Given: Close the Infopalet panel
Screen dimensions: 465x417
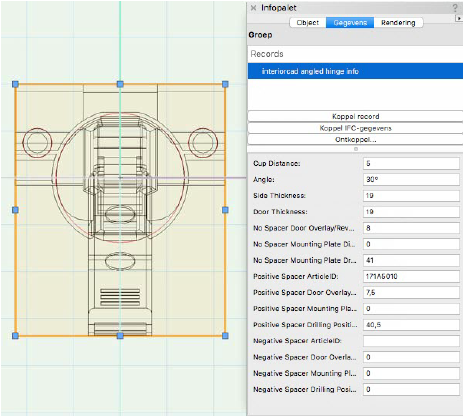Looking at the screenshot, I should click(253, 8).
